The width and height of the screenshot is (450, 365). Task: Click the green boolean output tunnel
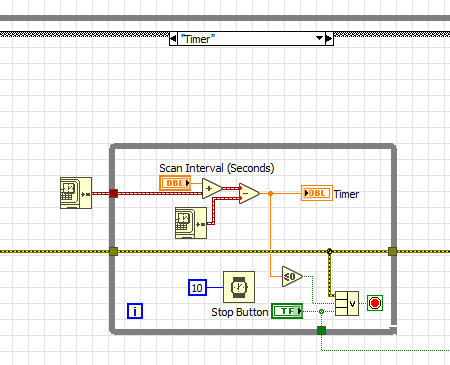[321, 331]
